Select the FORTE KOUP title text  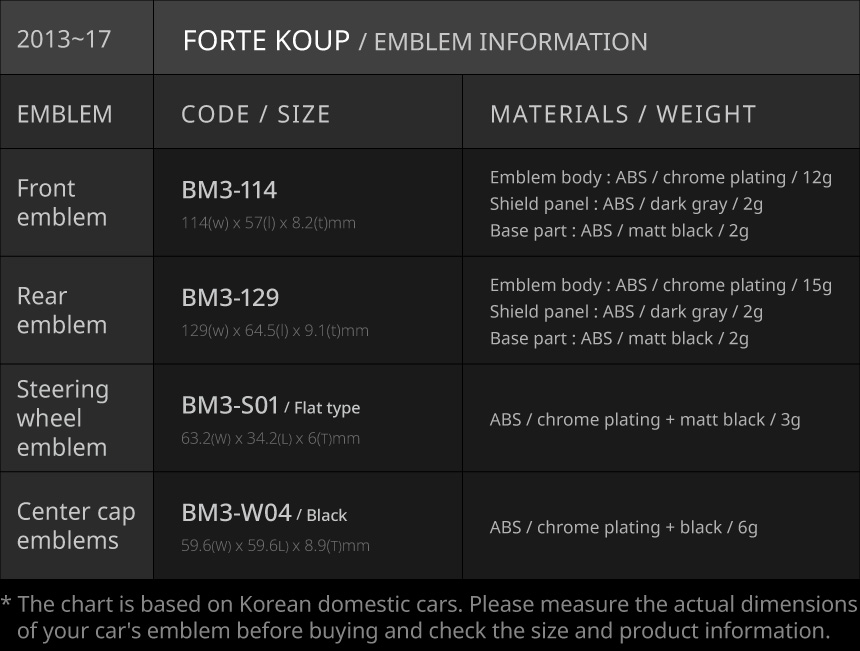tap(266, 41)
